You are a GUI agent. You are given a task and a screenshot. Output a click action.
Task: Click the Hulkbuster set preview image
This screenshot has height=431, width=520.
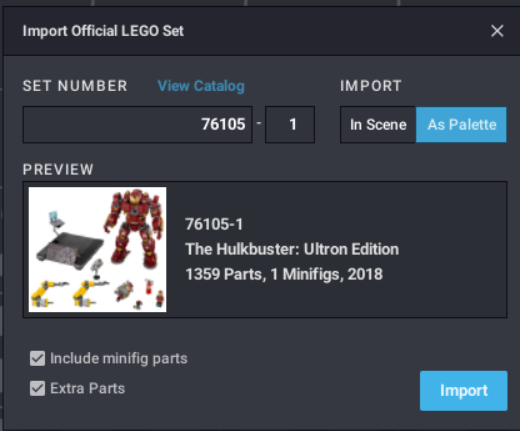click(x=97, y=250)
